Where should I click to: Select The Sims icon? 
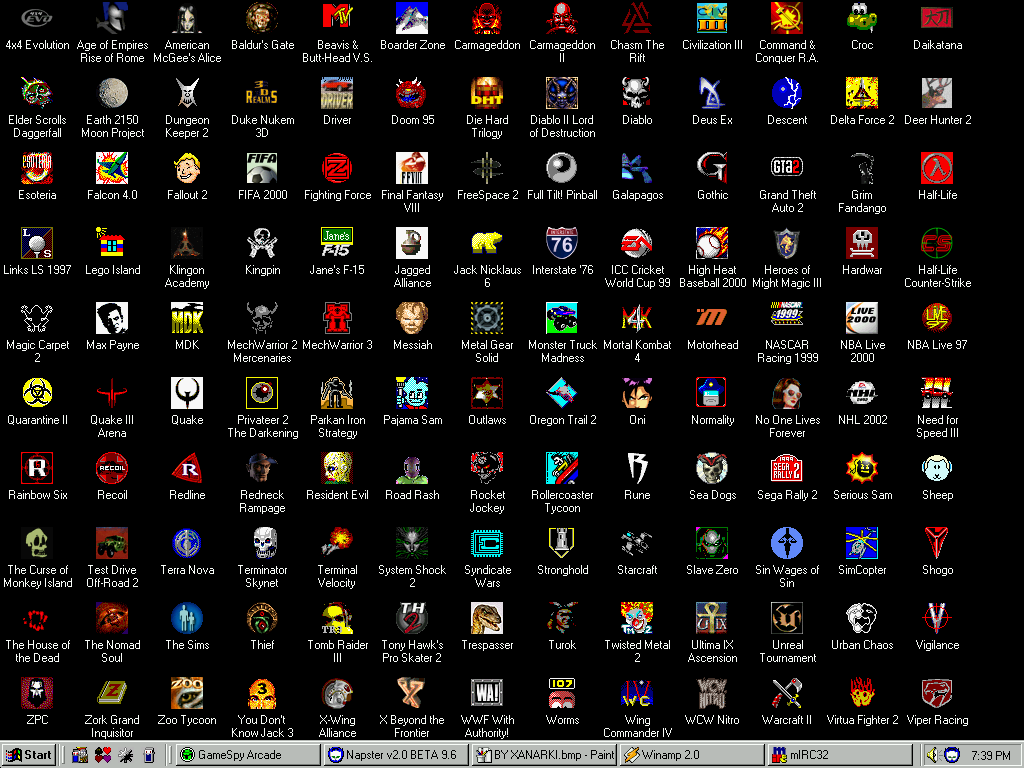[187, 618]
